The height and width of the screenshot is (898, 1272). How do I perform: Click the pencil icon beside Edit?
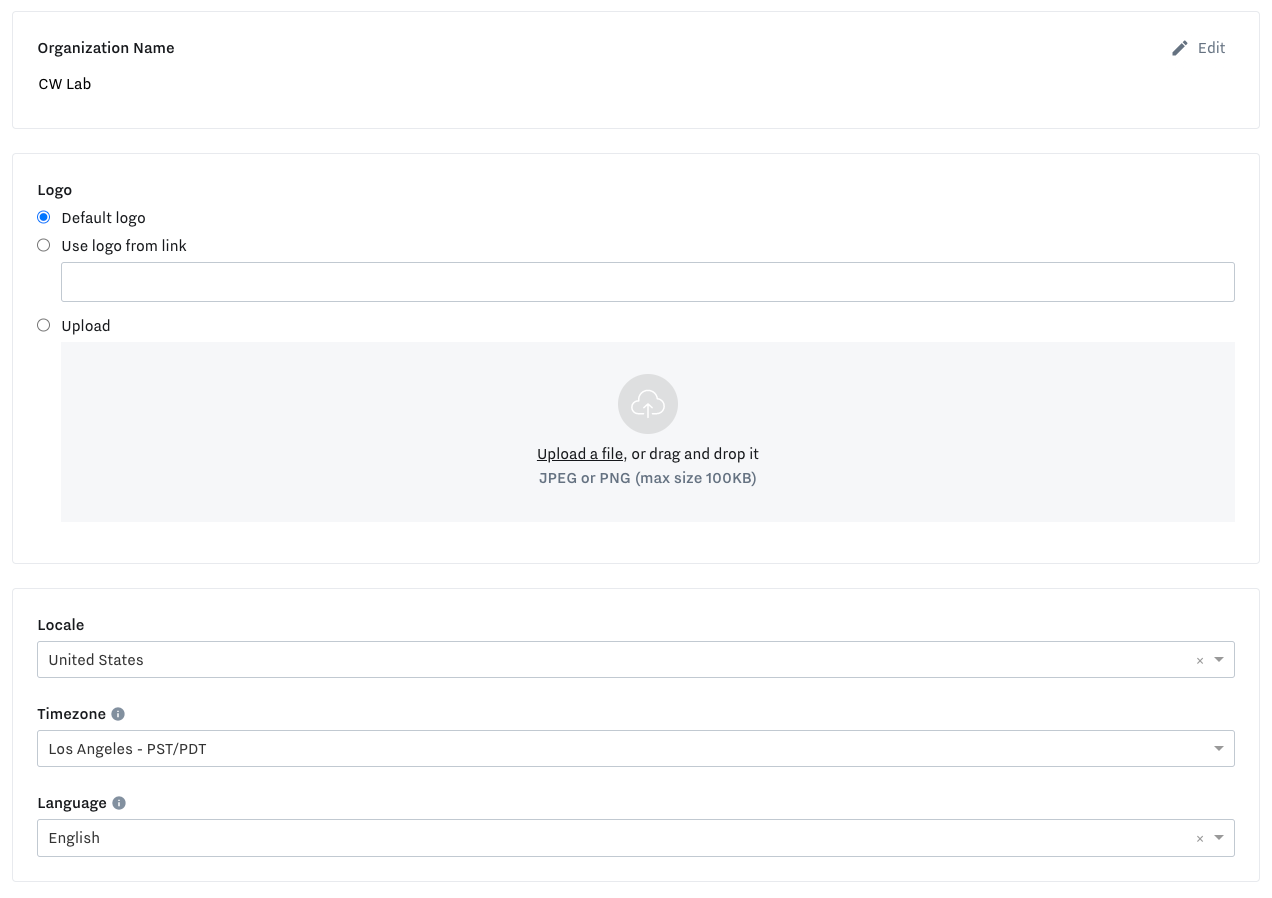click(1180, 48)
